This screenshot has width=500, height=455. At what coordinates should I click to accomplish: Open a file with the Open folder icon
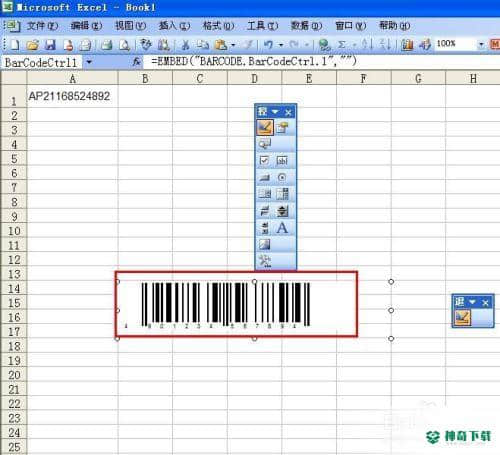(32, 44)
